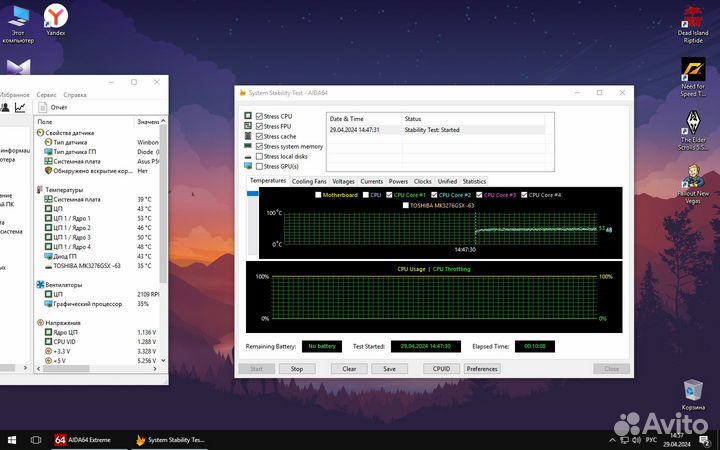Screen dimensions: 720x450
Task: Click the graph icon in AIDA64 toolbar
Action: [x=20, y=107]
